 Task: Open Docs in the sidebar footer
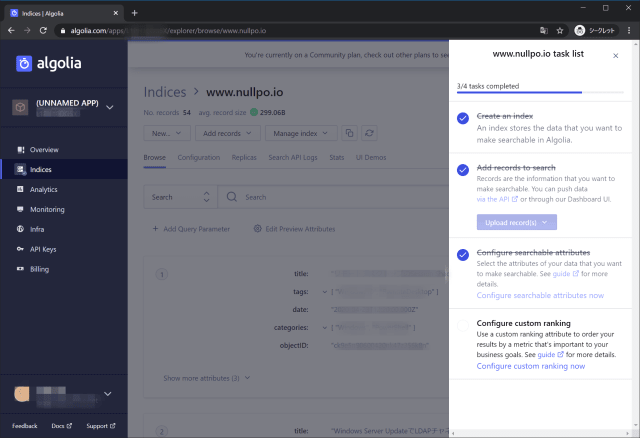(62, 426)
